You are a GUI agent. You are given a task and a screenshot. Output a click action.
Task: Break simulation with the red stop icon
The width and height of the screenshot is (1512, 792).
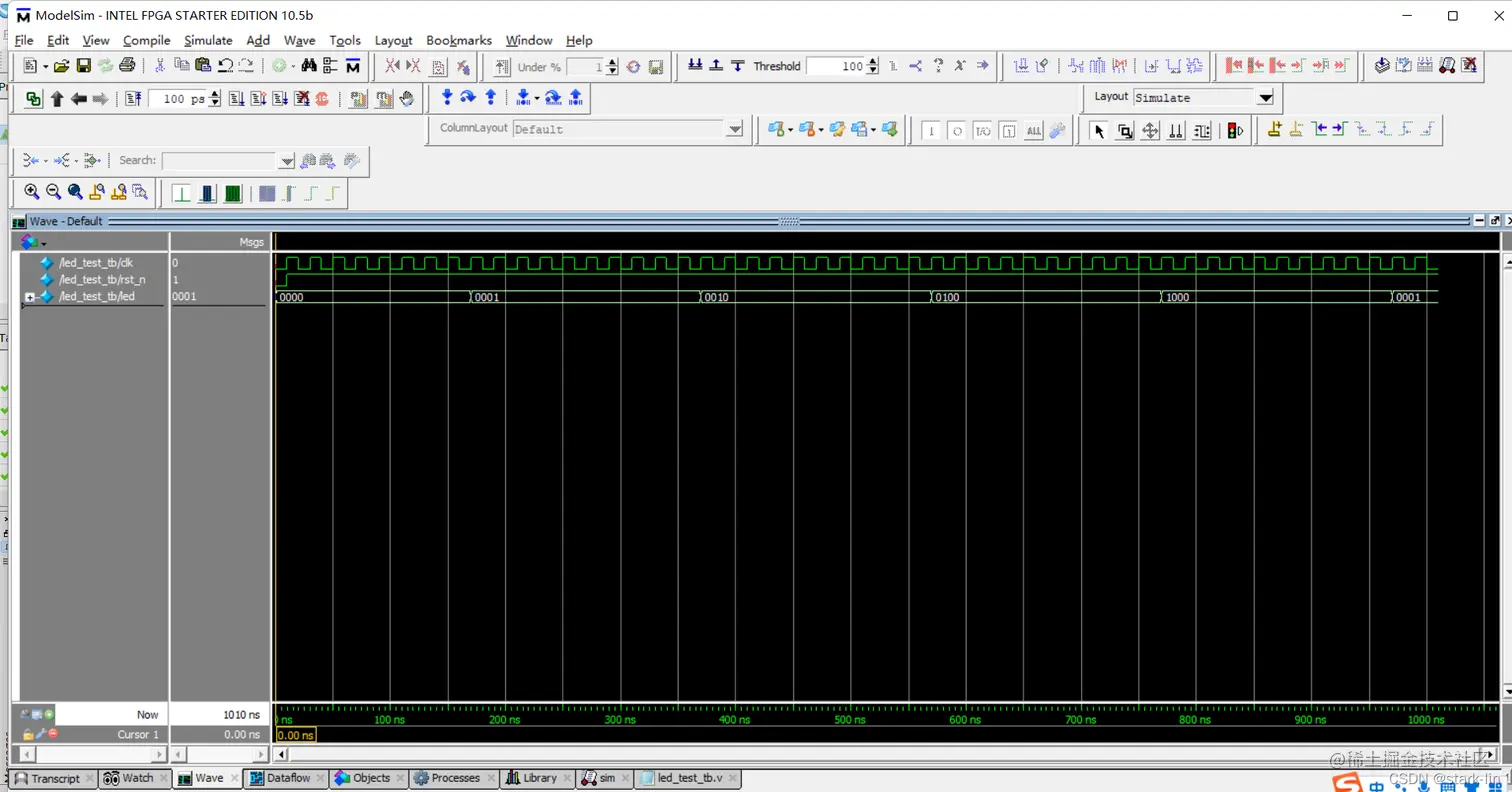(322, 99)
